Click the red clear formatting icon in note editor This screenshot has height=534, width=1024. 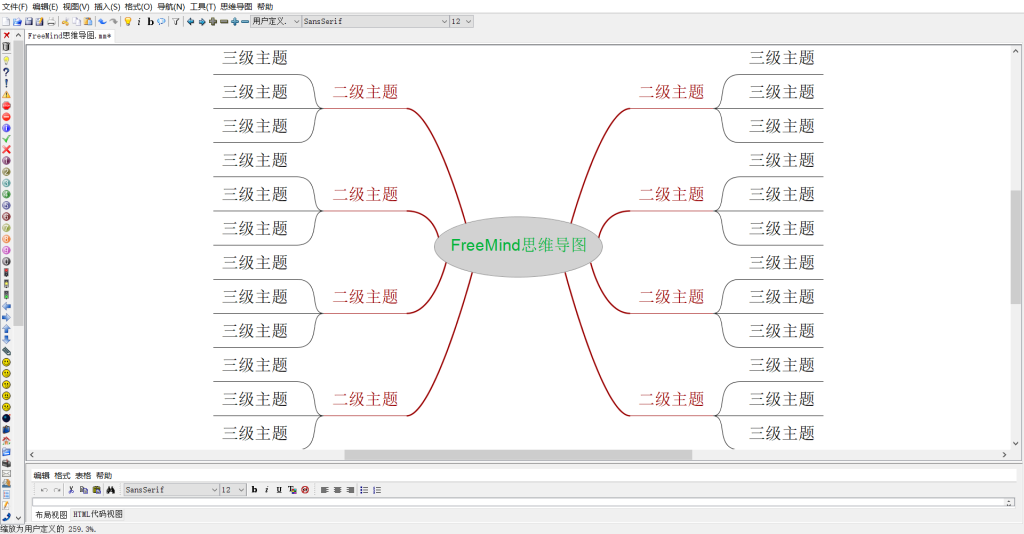tap(305, 490)
